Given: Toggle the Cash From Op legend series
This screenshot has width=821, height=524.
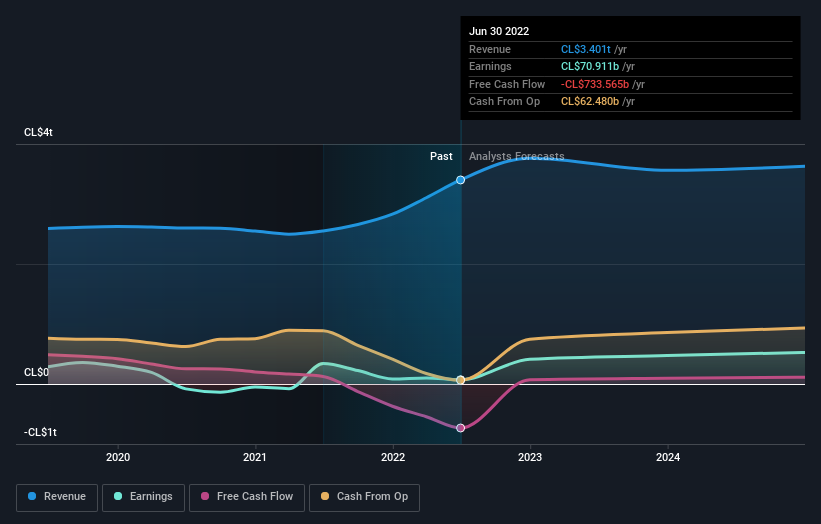Looking at the screenshot, I should pos(364,497).
